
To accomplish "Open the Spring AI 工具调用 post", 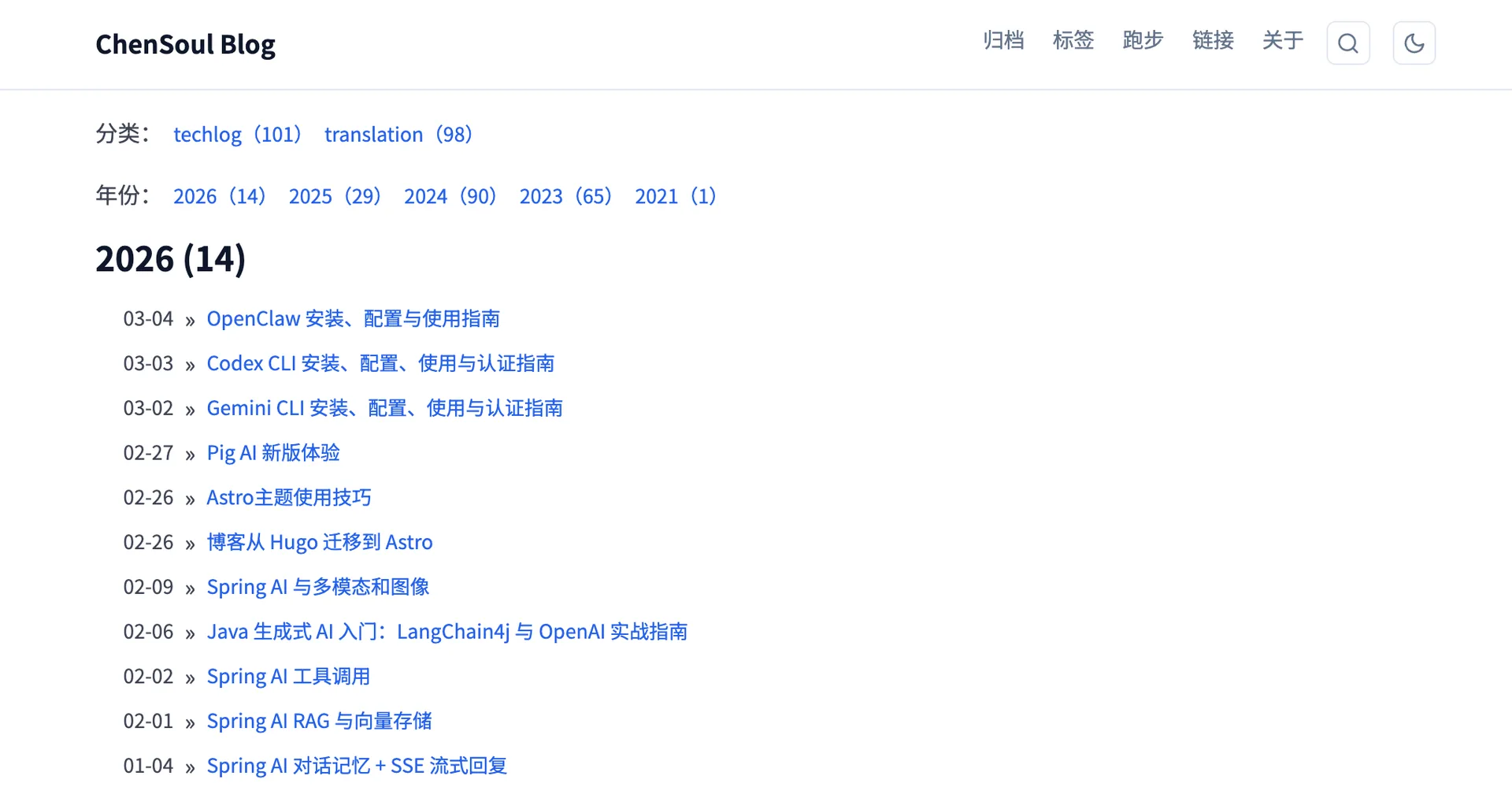I will (288, 676).
